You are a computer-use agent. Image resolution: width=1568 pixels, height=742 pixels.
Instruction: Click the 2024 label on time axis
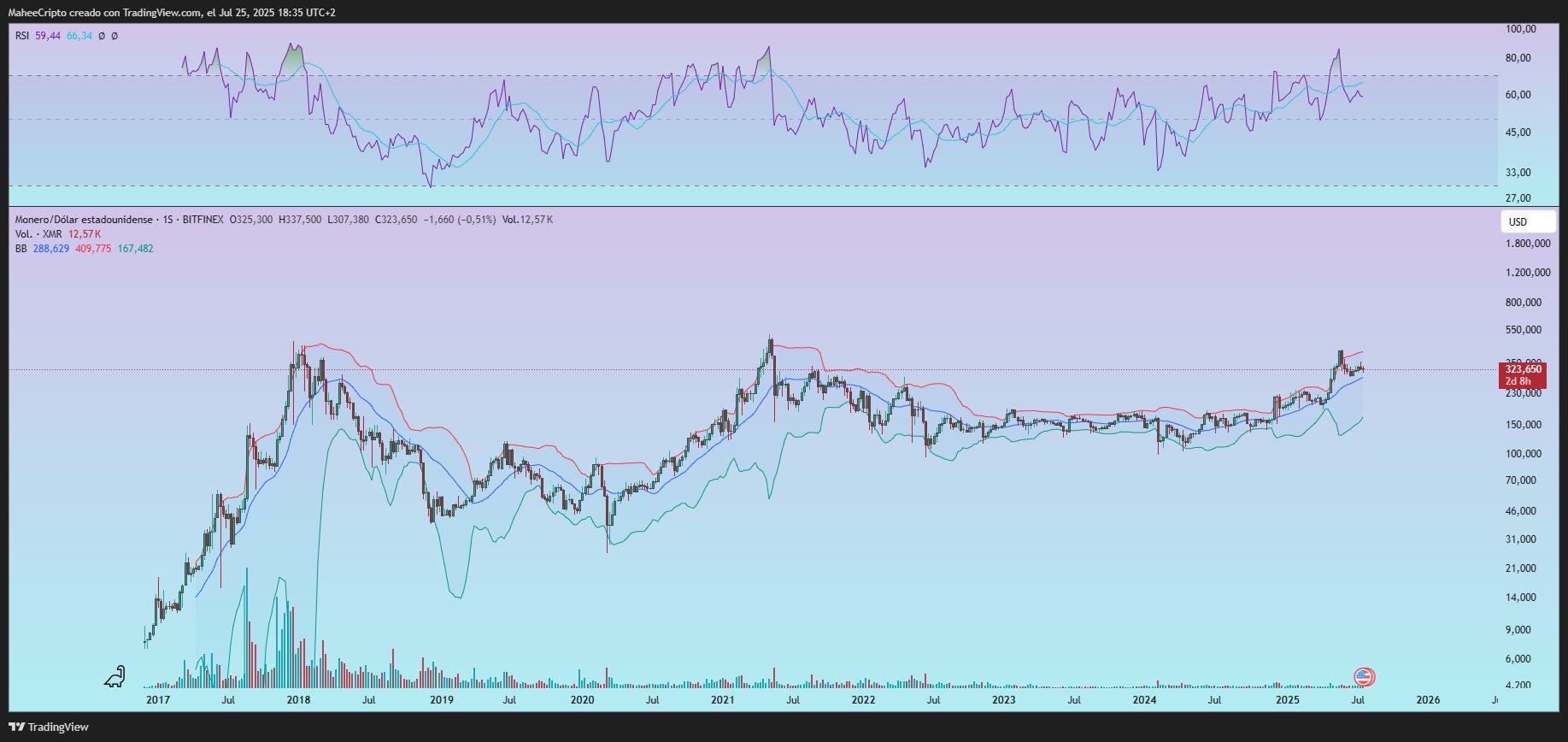1144,700
